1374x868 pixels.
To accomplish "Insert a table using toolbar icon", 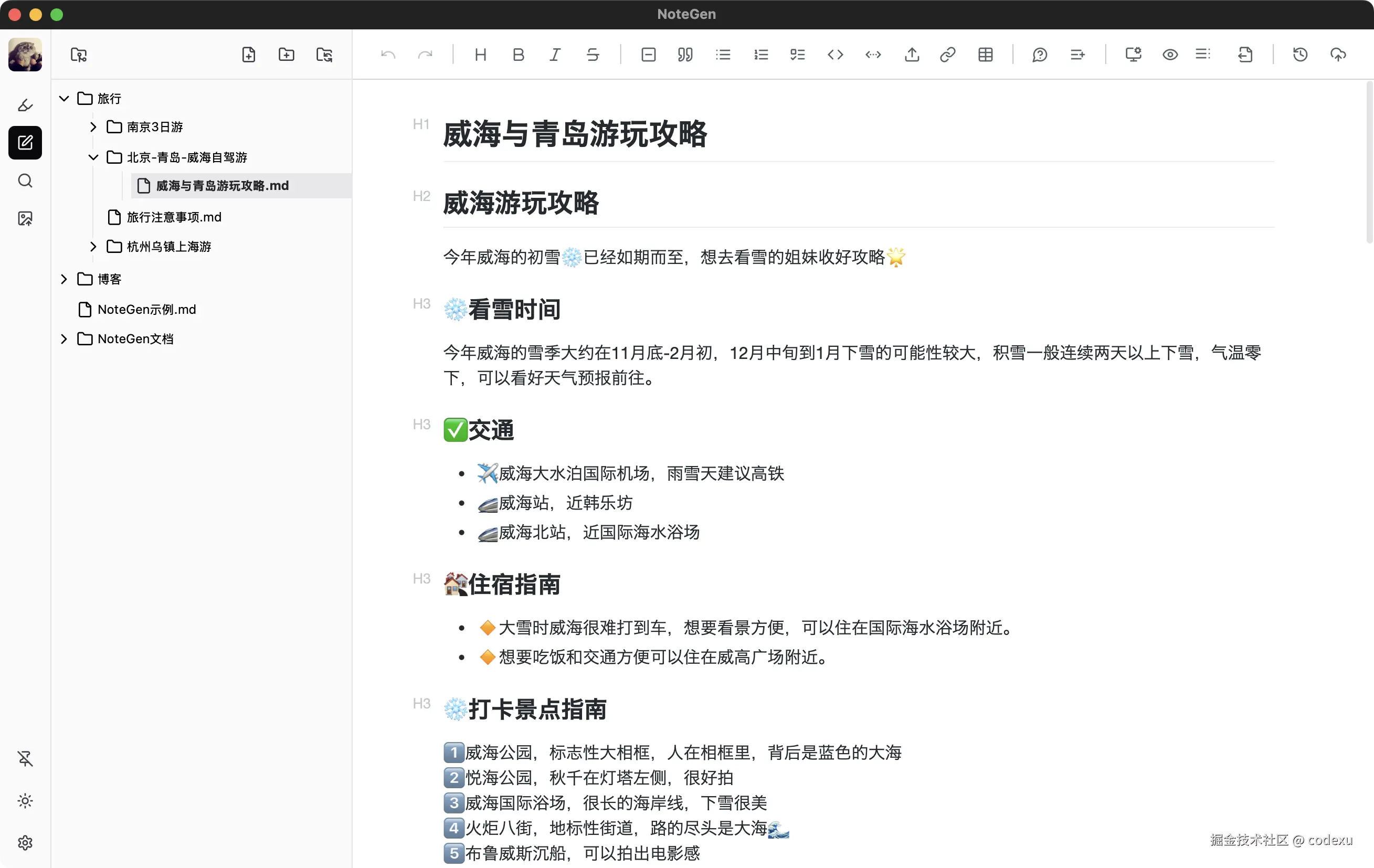I will tap(986, 55).
